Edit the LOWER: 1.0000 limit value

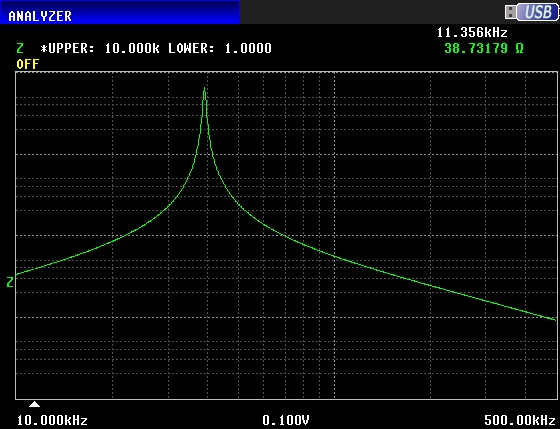pyautogui.click(x=220, y=48)
